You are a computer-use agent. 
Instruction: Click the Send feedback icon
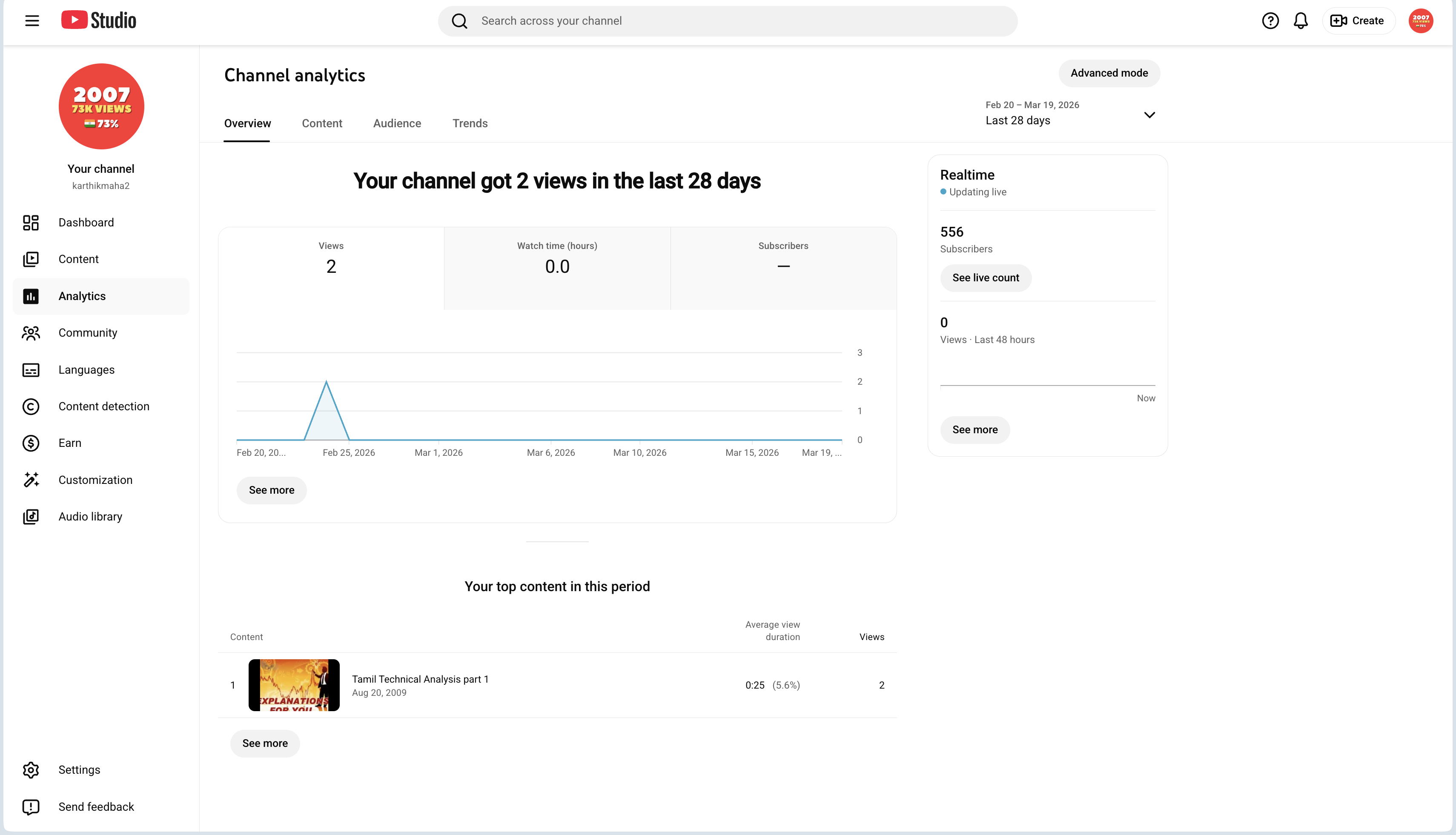click(31, 807)
